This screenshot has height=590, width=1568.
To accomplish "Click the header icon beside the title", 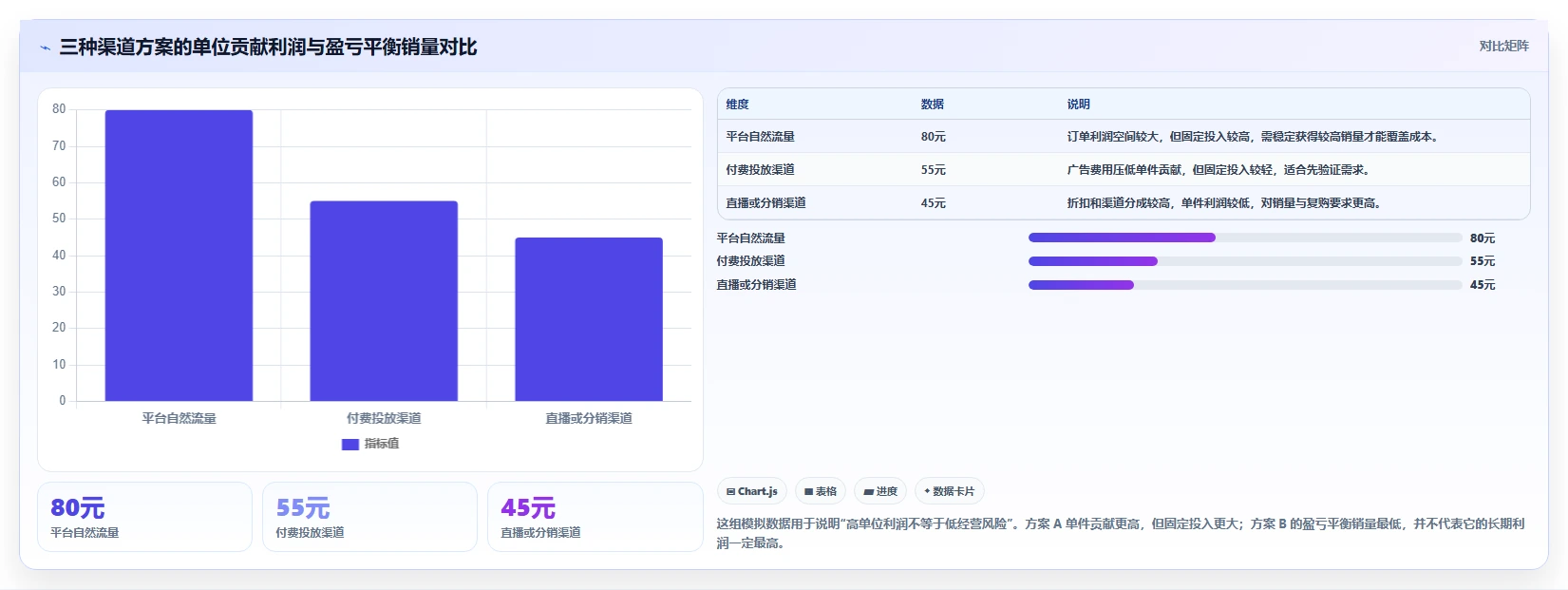I will coord(45,48).
